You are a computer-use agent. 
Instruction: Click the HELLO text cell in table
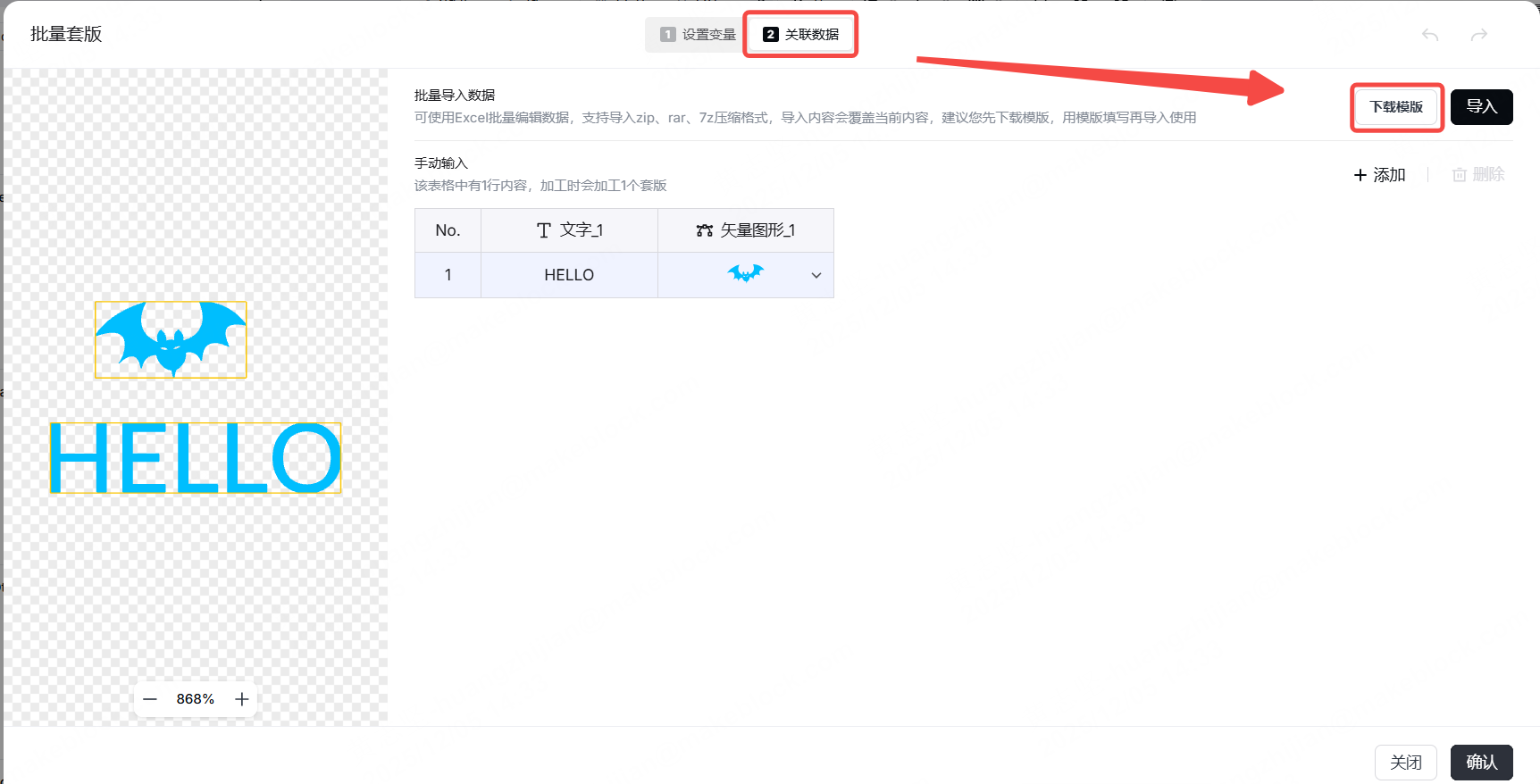pyautogui.click(x=569, y=275)
